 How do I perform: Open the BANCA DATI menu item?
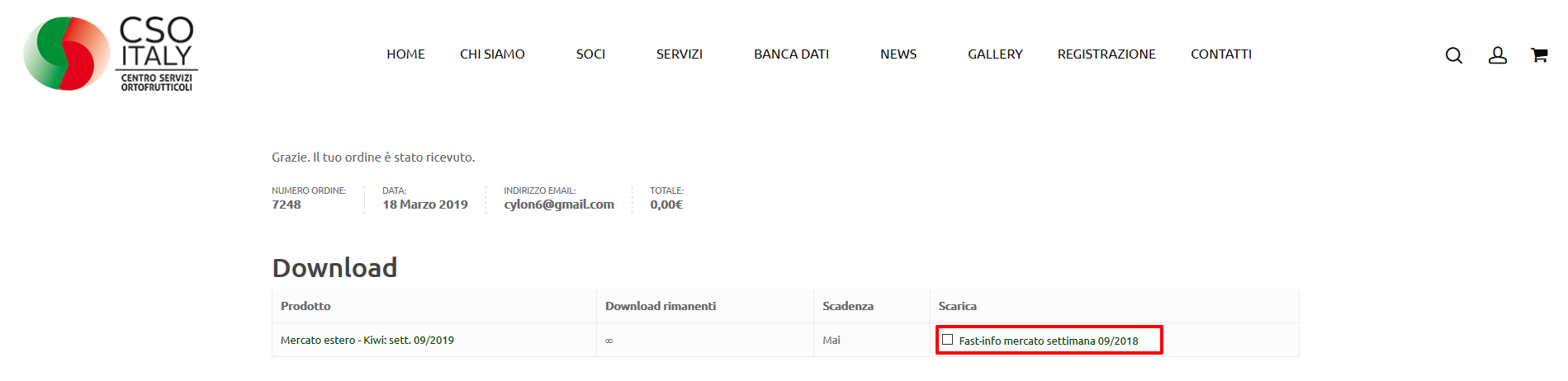coord(791,54)
